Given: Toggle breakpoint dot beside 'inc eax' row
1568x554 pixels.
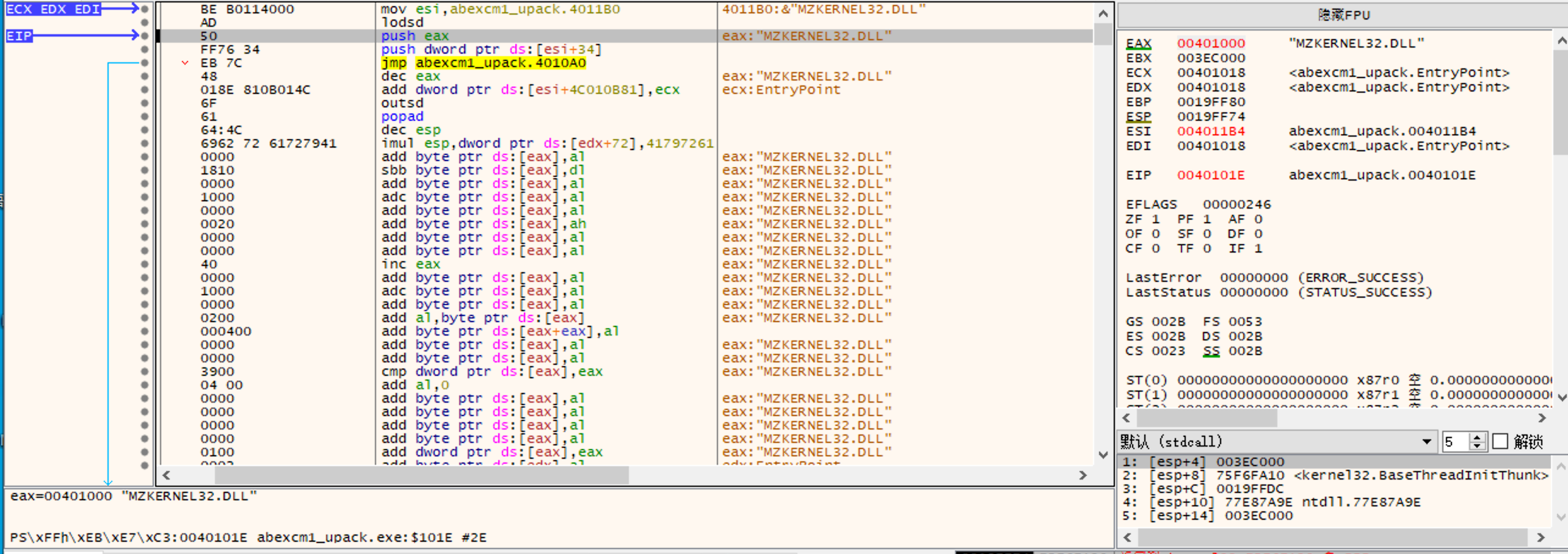Looking at the screenshot, I should point(145,264).
